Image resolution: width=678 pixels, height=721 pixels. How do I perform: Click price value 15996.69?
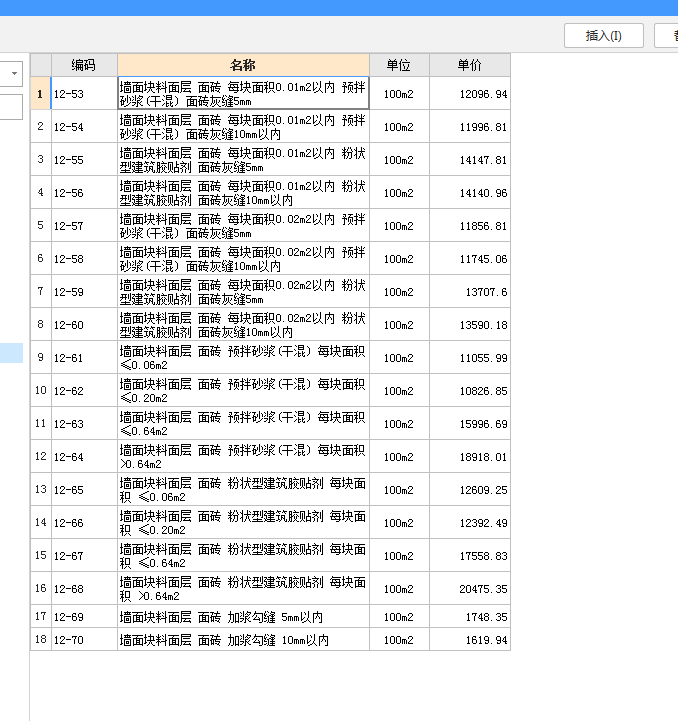(x=483, y=424)
